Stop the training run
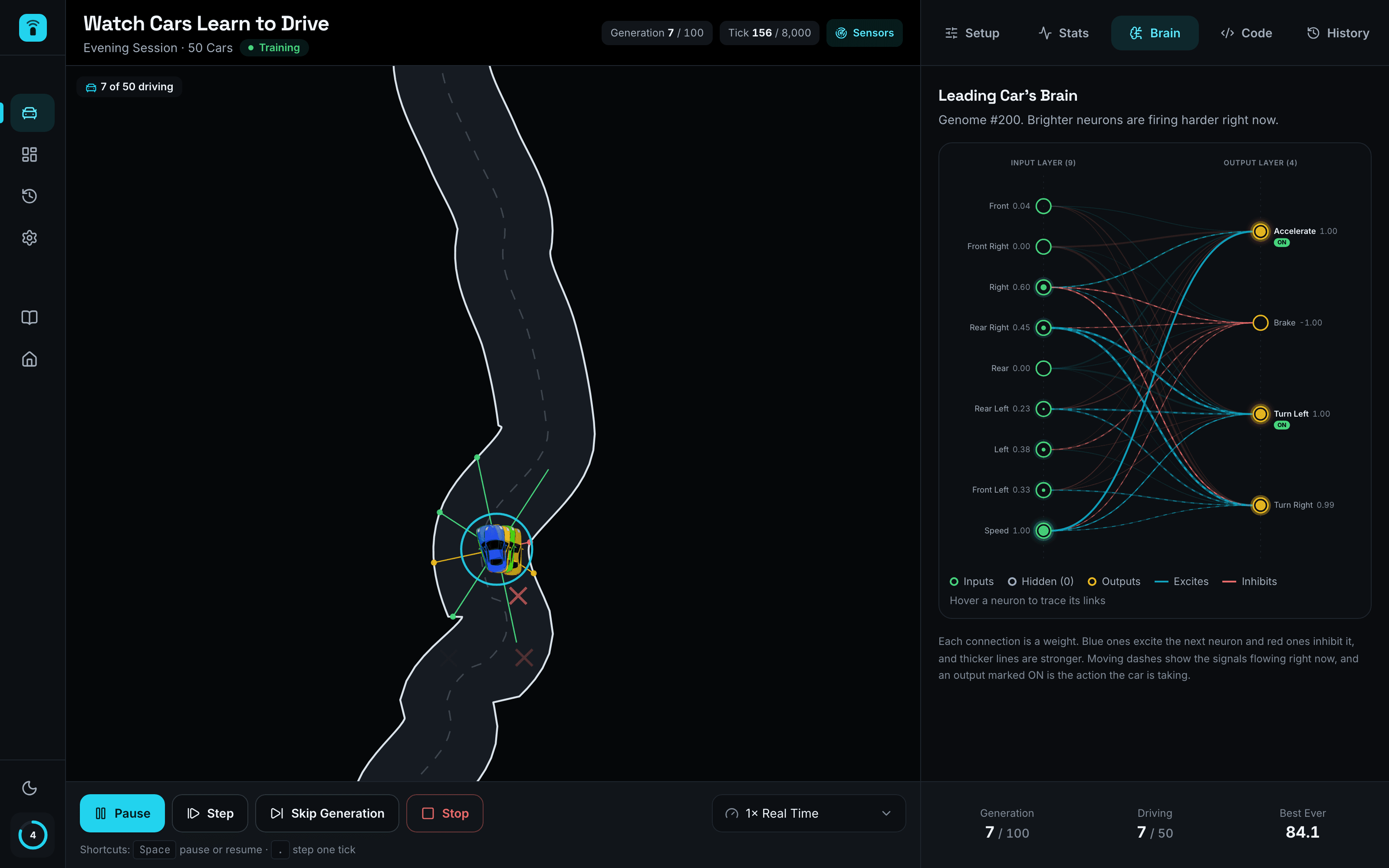The width and height of the screenshot is (1389, 868). pyautogui.click(x=445, y=813)
